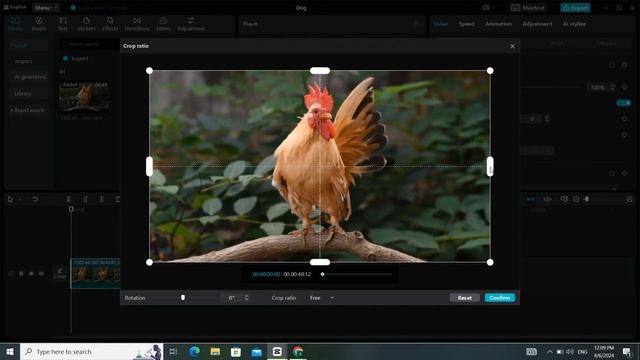This screenshot has width=640, height=360.
Task: Click the bottom-left crop corner handle
Action: (x=149, y=262)
